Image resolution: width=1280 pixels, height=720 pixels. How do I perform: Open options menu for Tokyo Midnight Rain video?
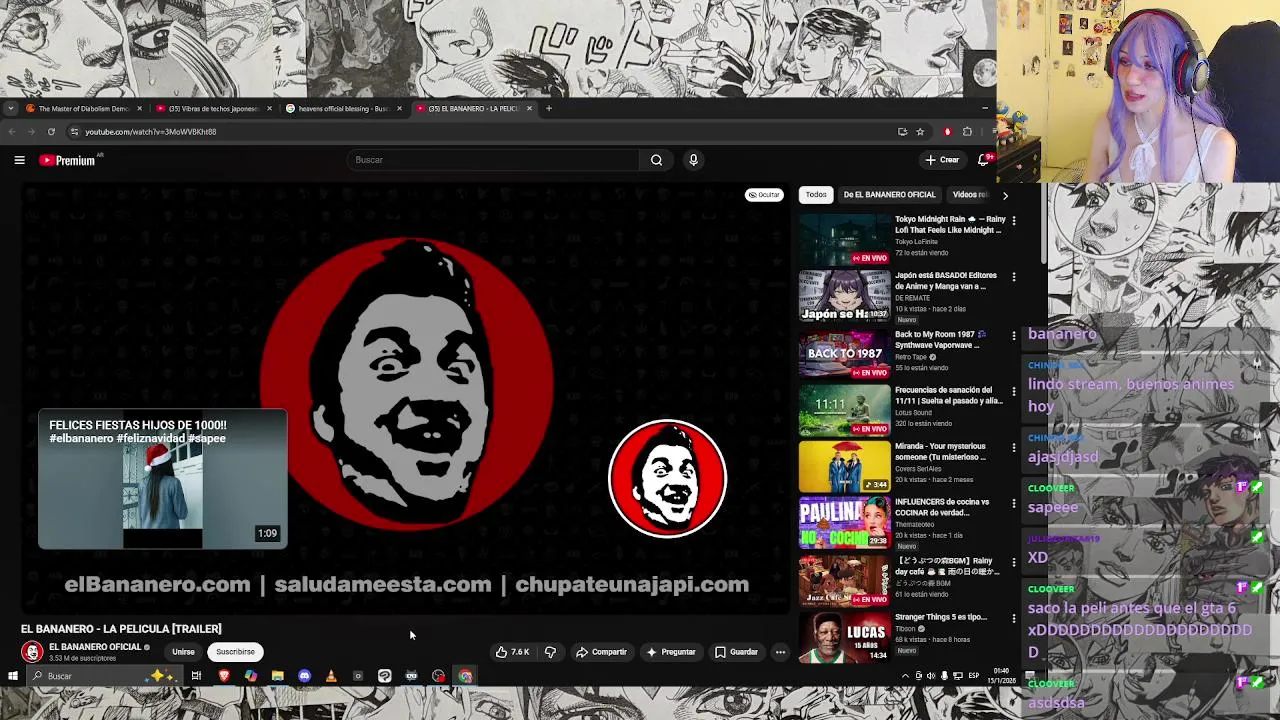pyautogui.click(x=1013, y=221)
